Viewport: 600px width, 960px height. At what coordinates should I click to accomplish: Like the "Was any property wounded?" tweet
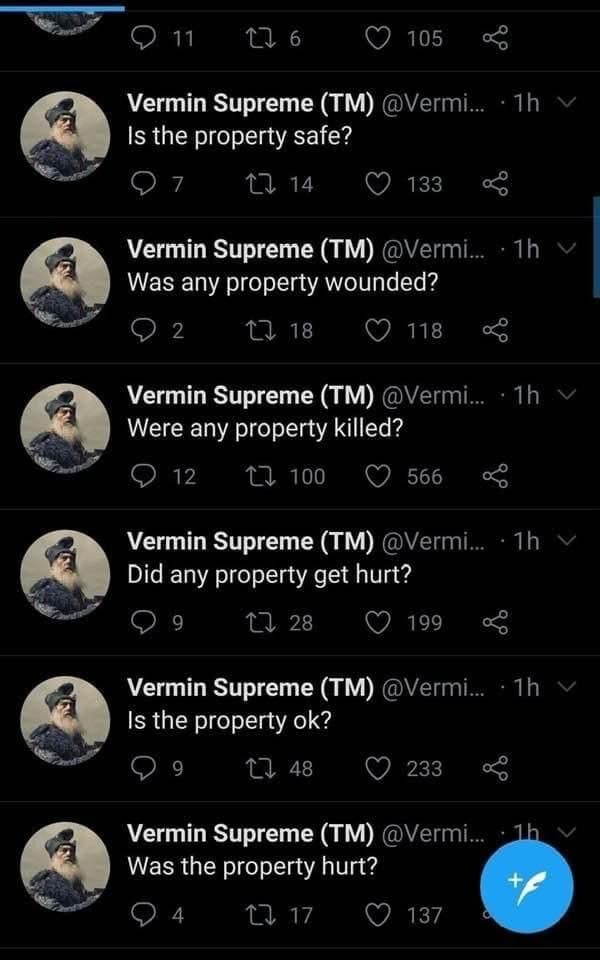(380, 330)
